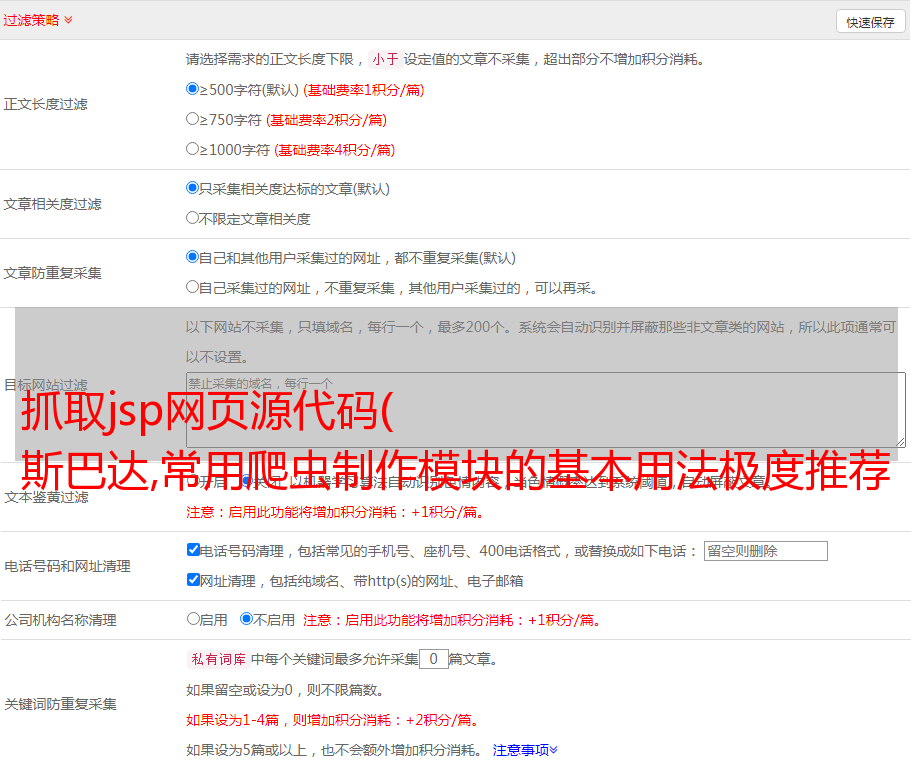
Task: Click the 留空则删除 phone replacement field
Action: (x=765, y=551)
